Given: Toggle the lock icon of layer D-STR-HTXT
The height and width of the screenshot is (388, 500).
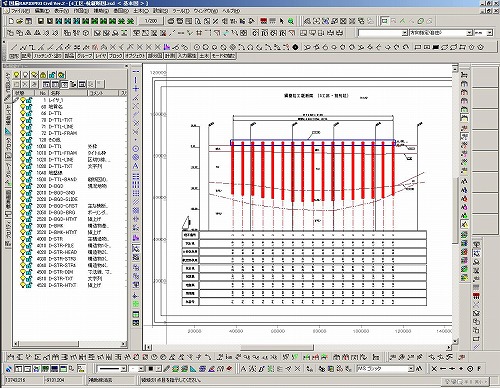Looking at the screenshot, I should click(x=29, y=285).
